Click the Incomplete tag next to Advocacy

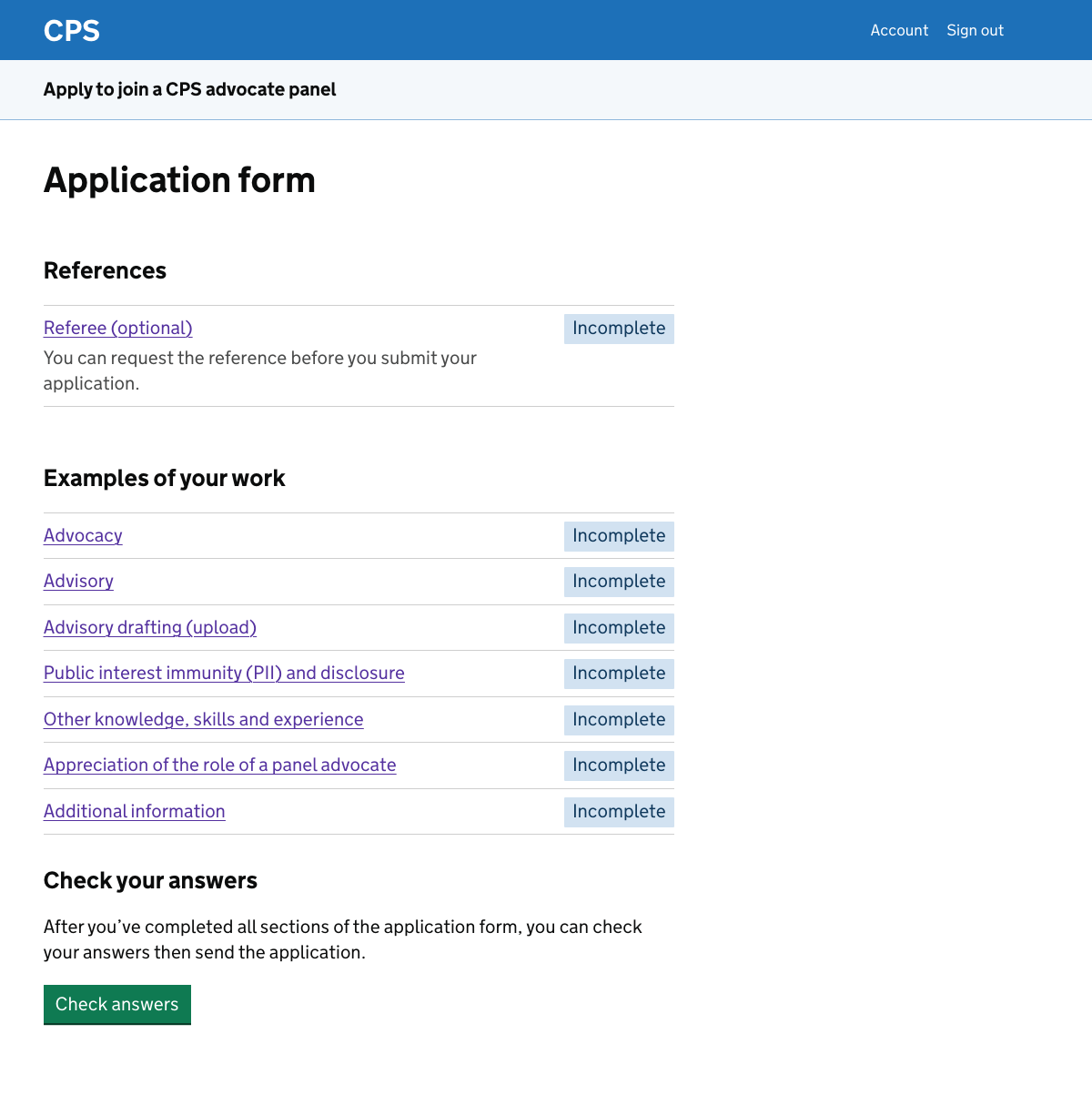[619, 536]
